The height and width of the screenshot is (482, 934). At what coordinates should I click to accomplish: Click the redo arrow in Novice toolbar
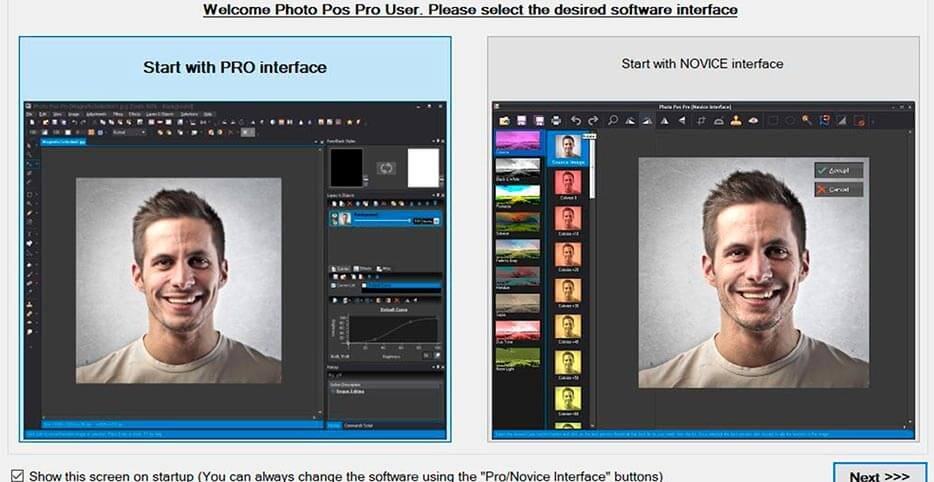[x=593, y=120]
